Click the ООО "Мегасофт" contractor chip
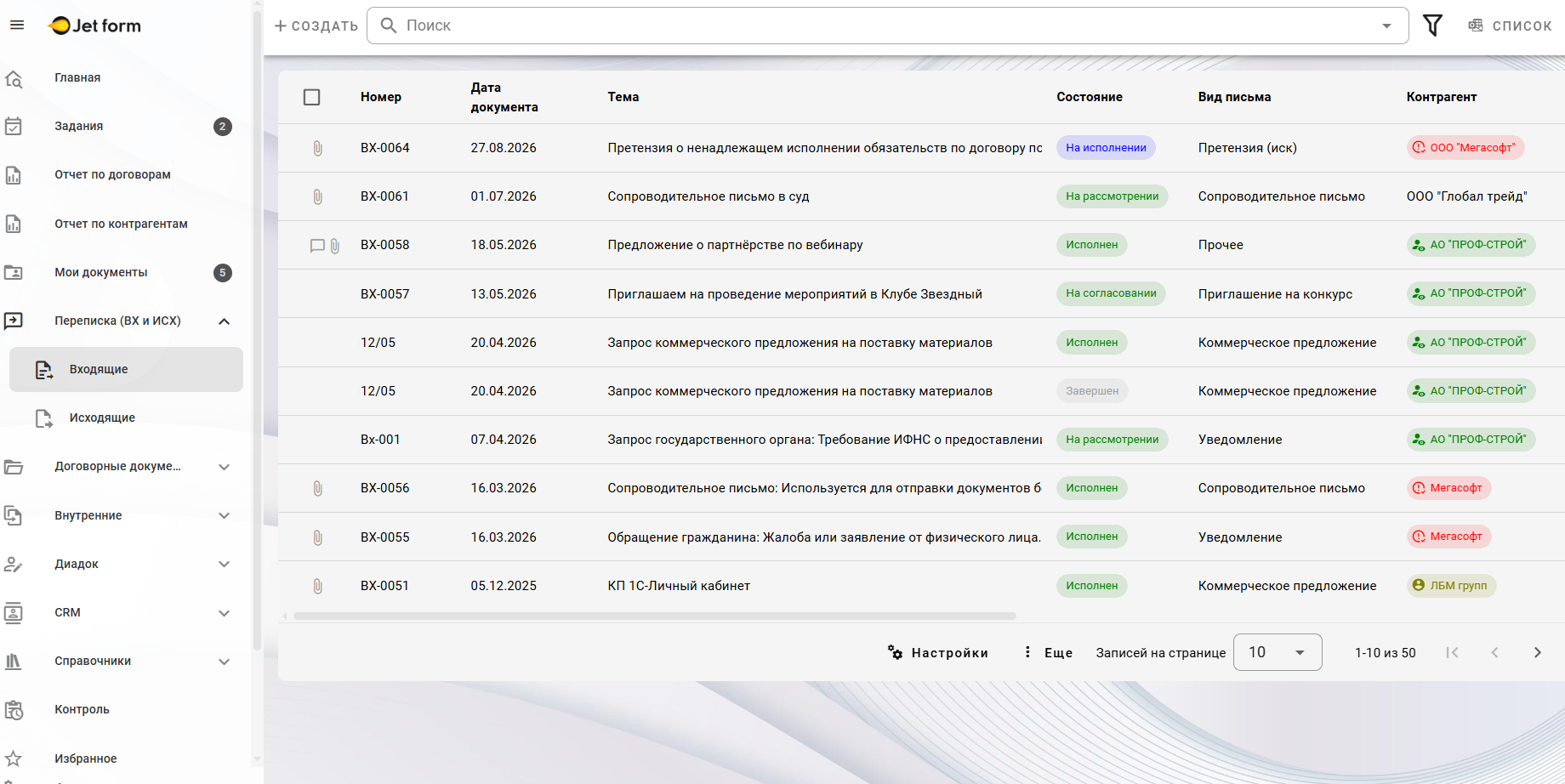This screenshot has width=1565, height=784. point(1465,148)
